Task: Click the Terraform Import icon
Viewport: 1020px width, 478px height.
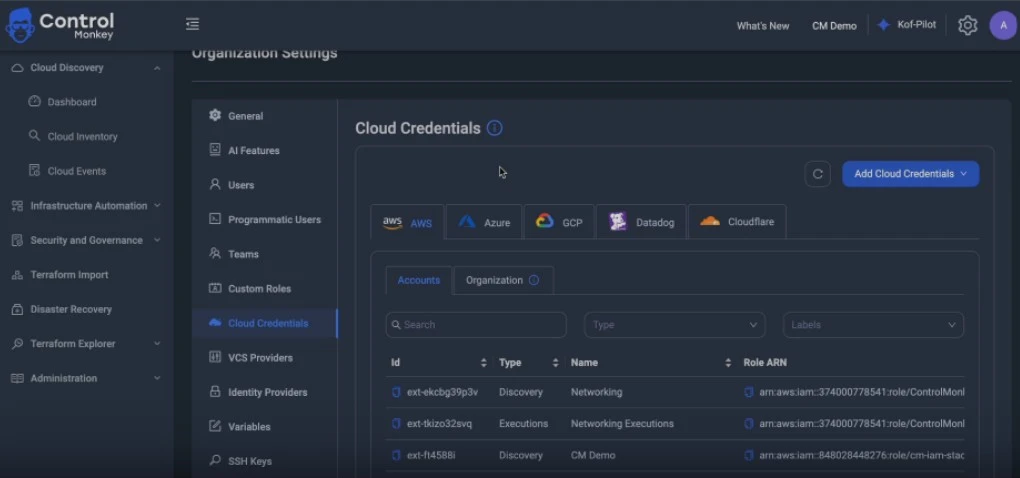Action: click(18, 275)
